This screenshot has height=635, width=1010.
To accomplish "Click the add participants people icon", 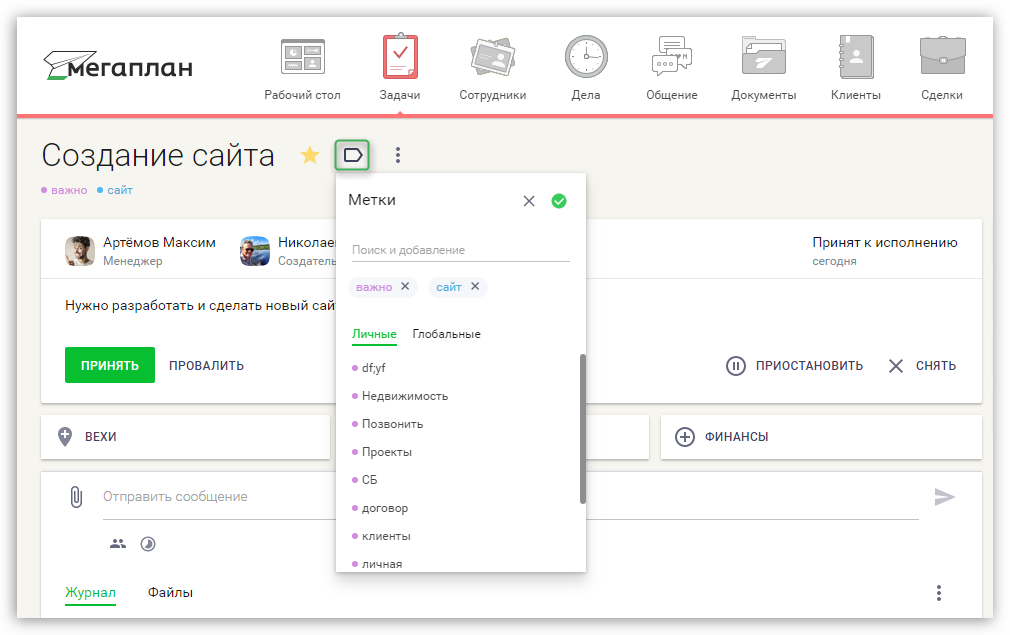I will [118, 544].
